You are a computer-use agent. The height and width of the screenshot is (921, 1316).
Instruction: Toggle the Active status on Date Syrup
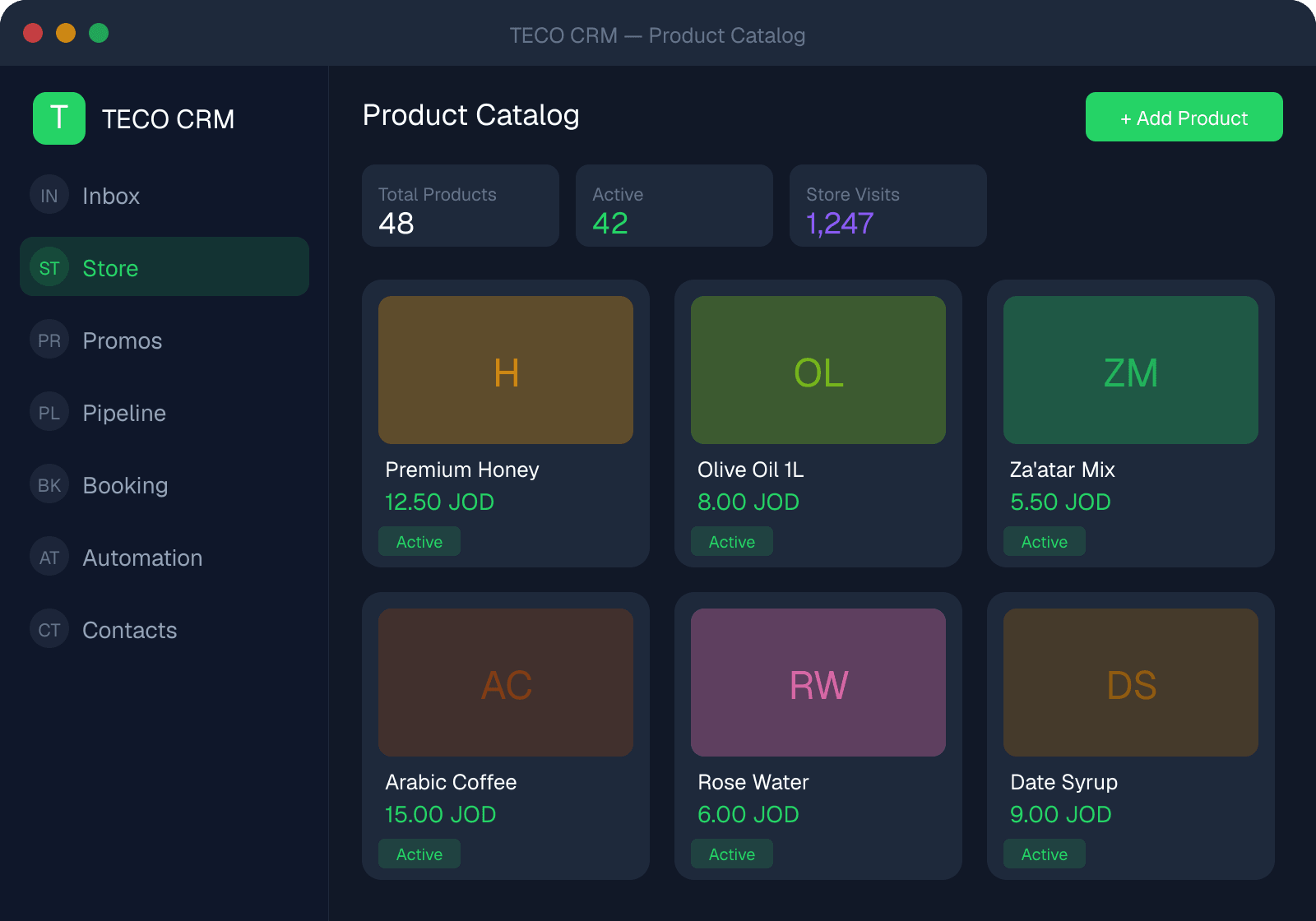pos(1045,854)
